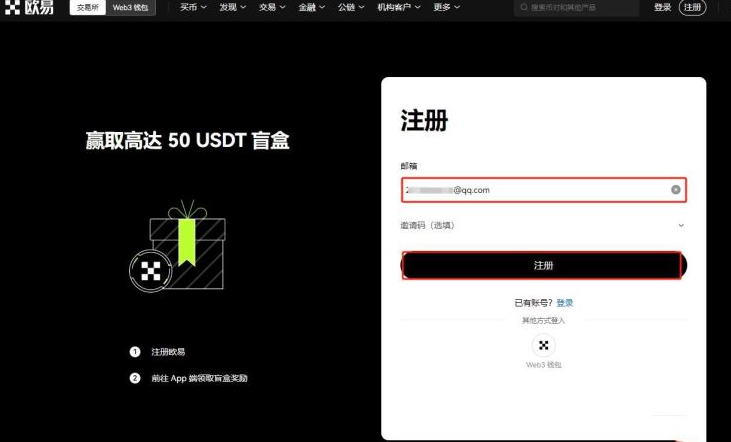The height and width of the screenshot is (442, 731).
Task: Expand the 邀请码 (选填) section
Action: 543,225
